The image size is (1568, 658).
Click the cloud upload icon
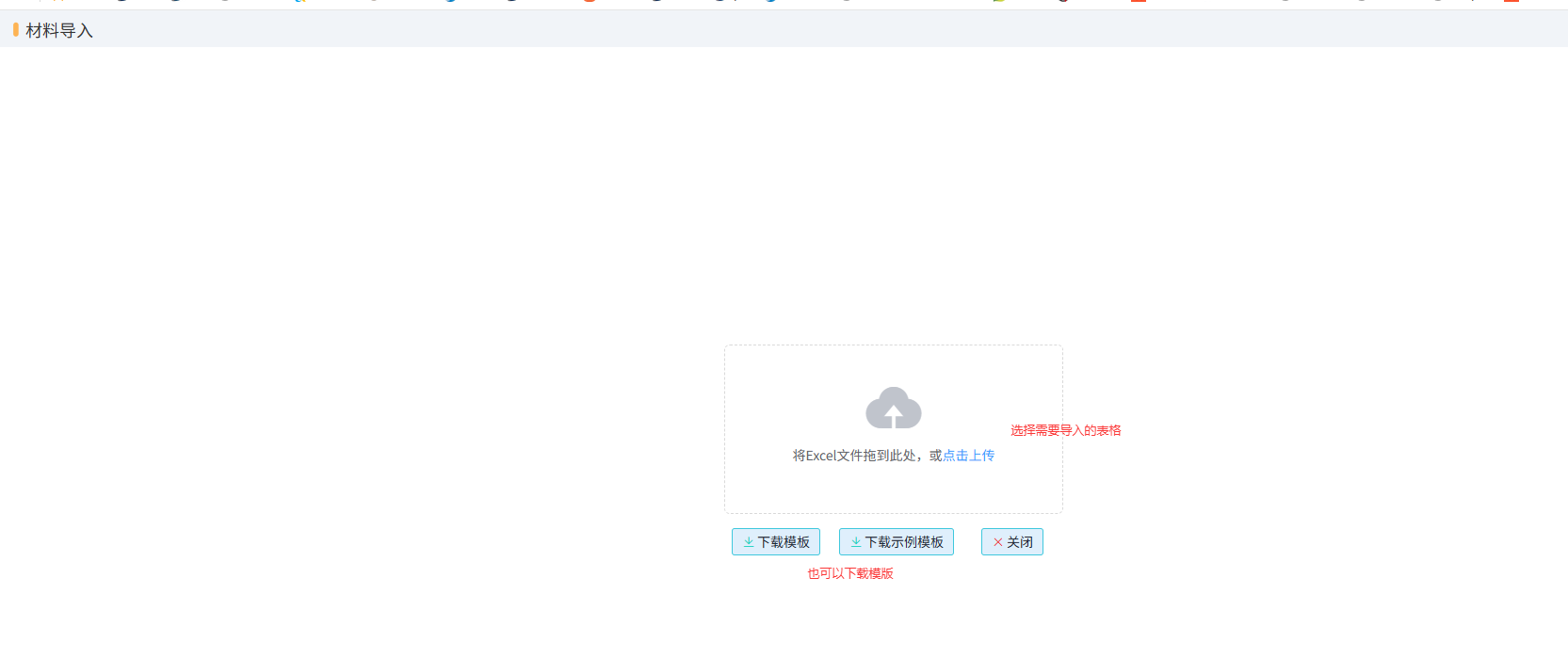[893, 409]
